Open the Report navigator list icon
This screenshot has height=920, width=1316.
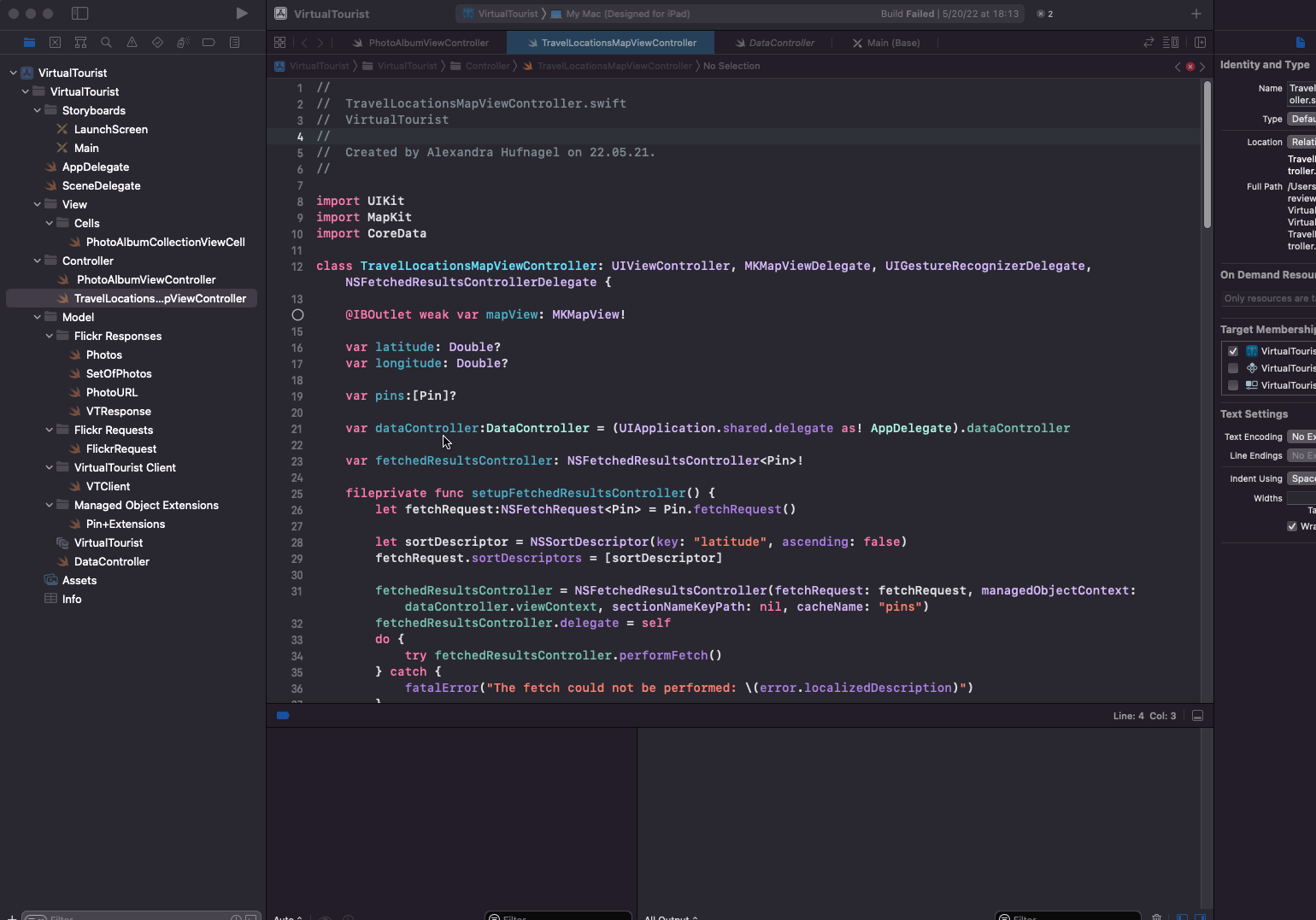pyautogui.click(x=233, y=42)
